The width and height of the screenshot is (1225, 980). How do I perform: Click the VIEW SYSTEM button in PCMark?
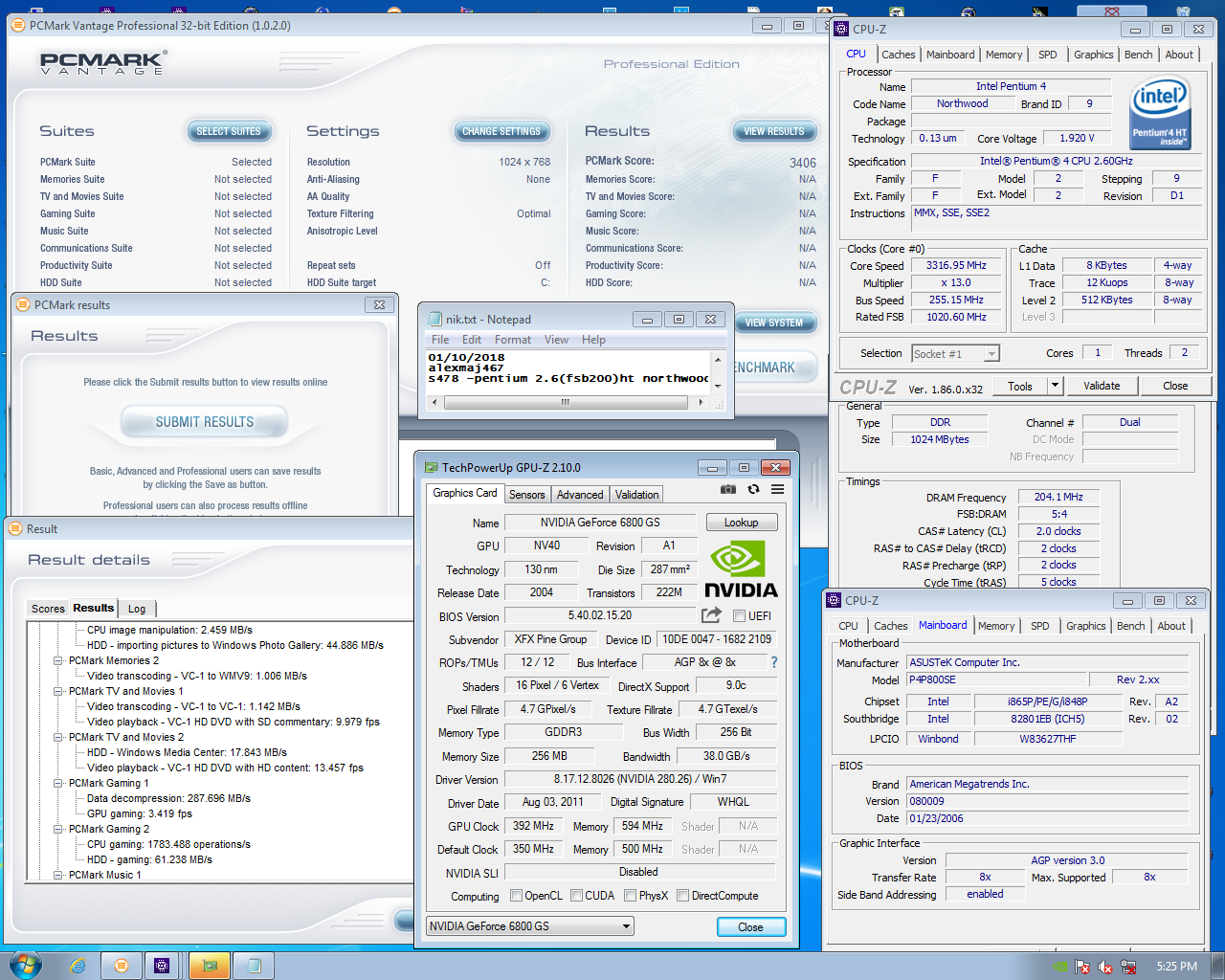pyautogui.click(x=774, y=323)
